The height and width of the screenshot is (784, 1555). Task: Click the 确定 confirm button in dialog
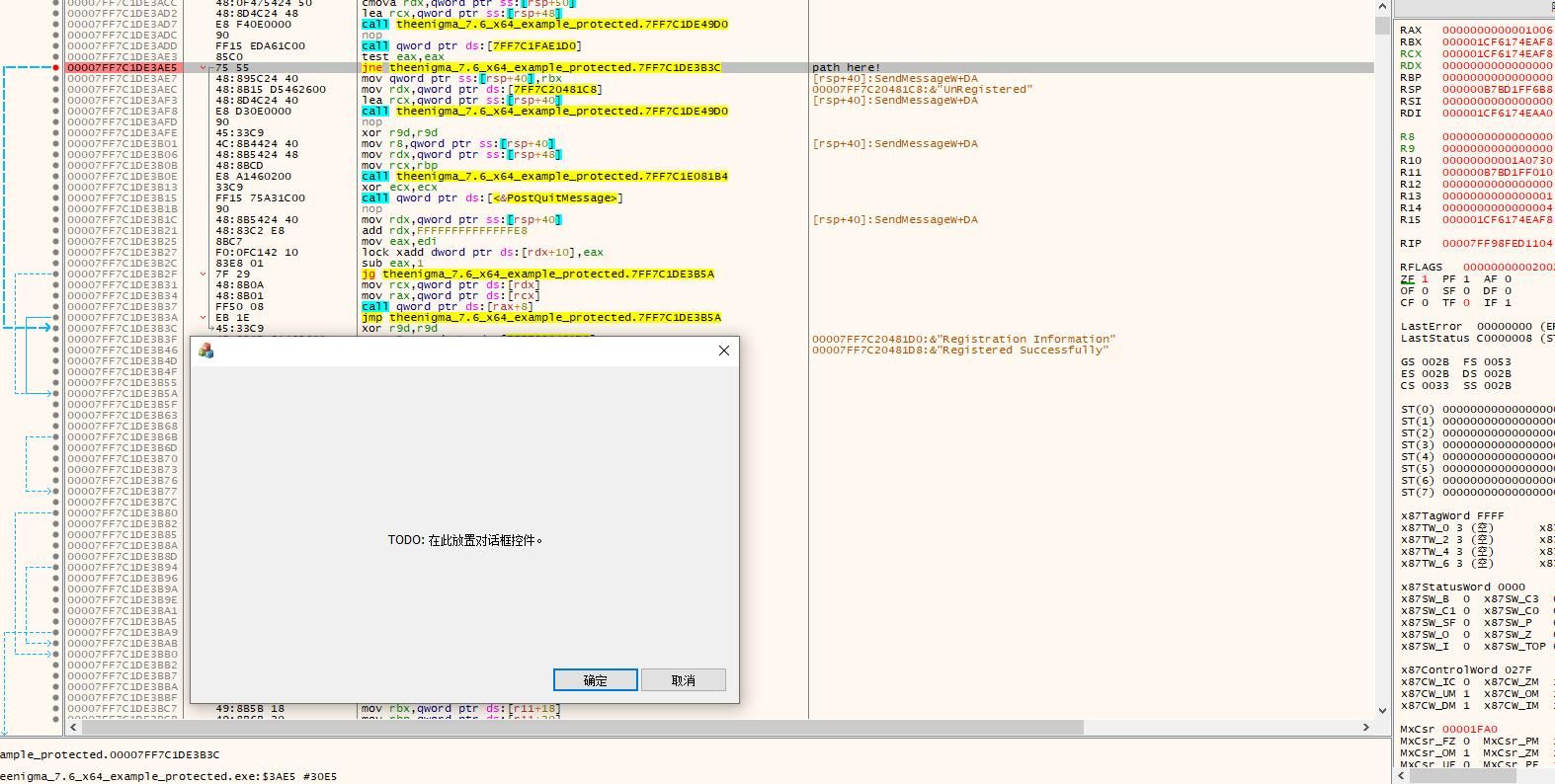point(595,680)
